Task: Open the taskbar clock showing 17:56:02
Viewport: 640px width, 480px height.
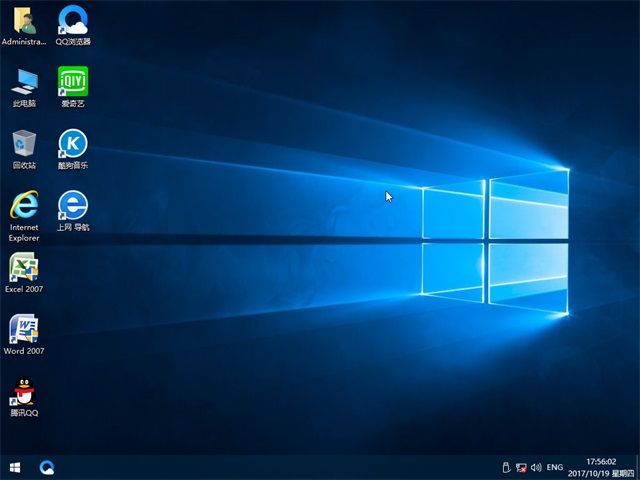Action: point(600,467)
